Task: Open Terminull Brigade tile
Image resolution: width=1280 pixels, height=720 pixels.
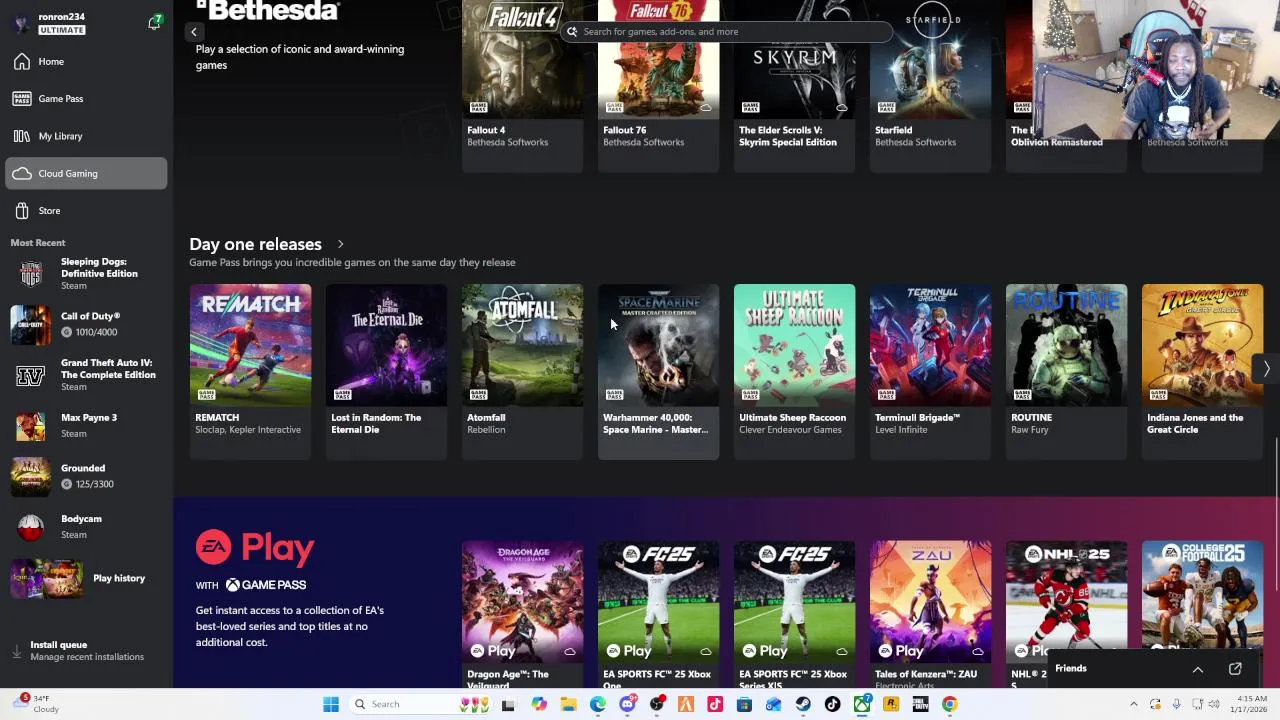Action: pyautogui.click(x=930, y=371)
